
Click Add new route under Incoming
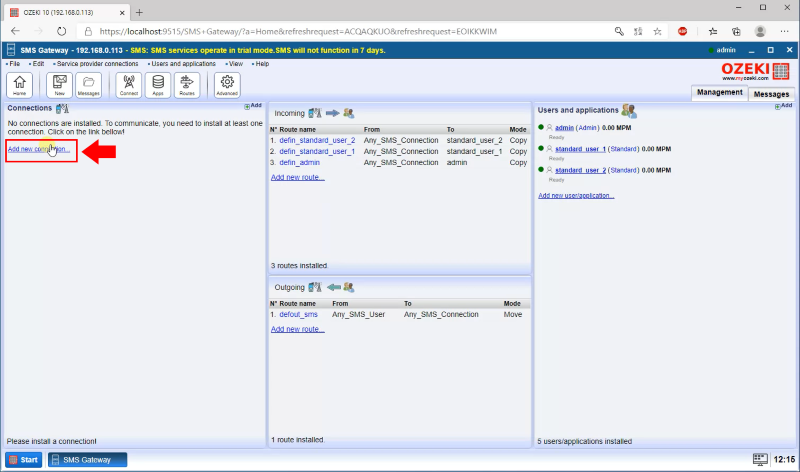click(297, 178)
